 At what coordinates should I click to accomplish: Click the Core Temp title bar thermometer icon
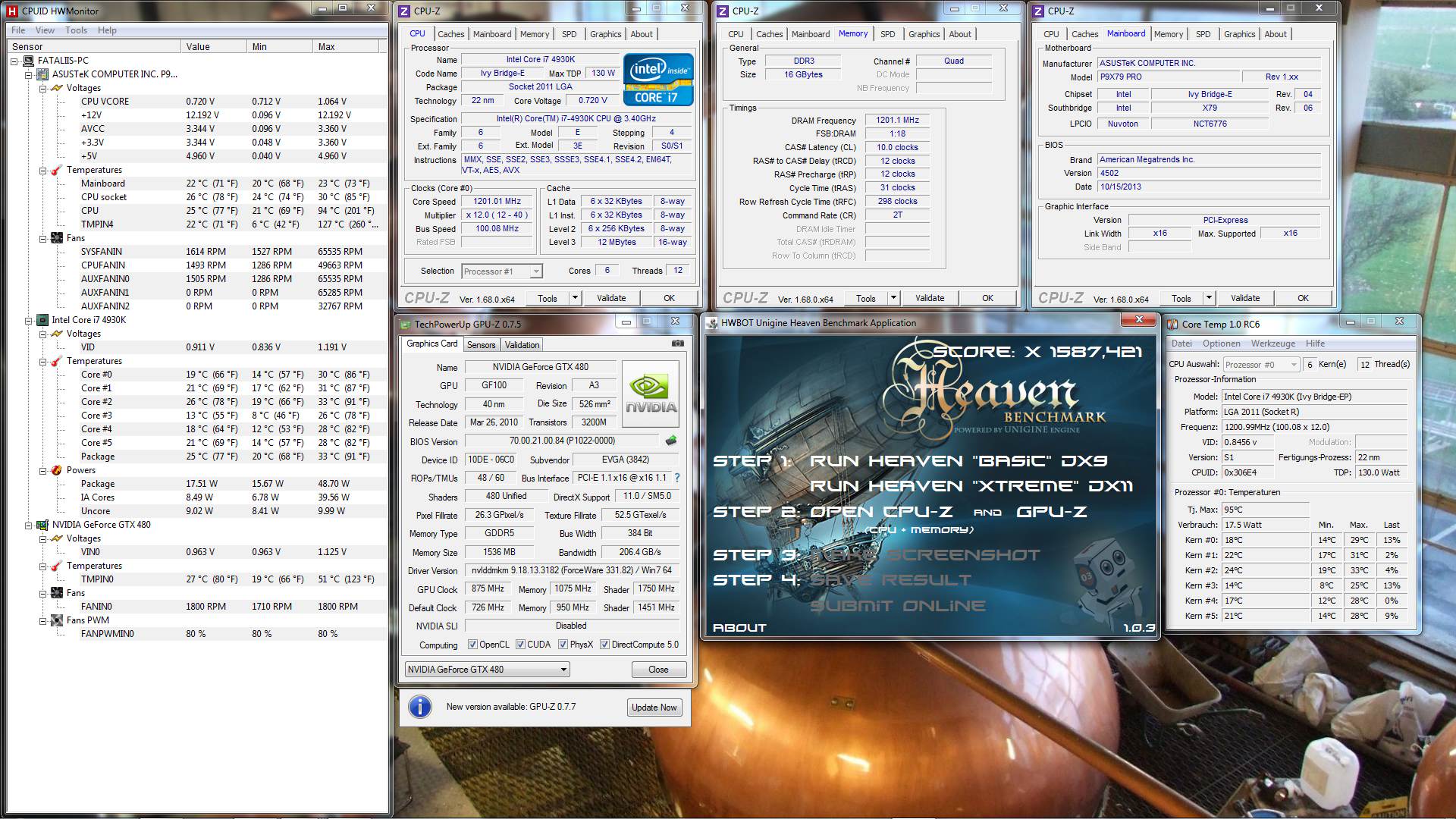pyautogui.click(x=1173, y=324)
